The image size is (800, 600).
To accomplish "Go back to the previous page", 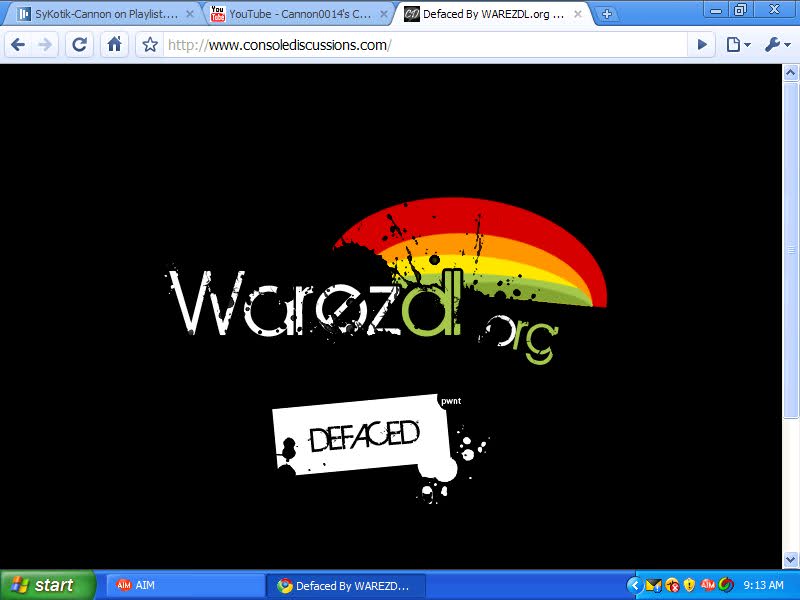I will (18, 45).
